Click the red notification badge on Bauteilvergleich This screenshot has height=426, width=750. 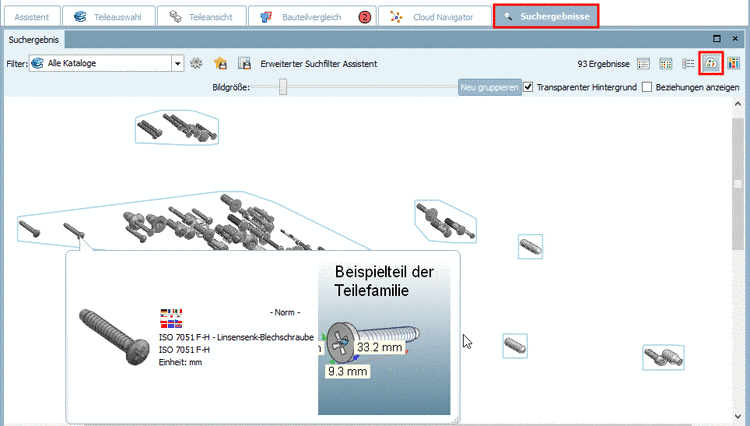tap(364, 17)
